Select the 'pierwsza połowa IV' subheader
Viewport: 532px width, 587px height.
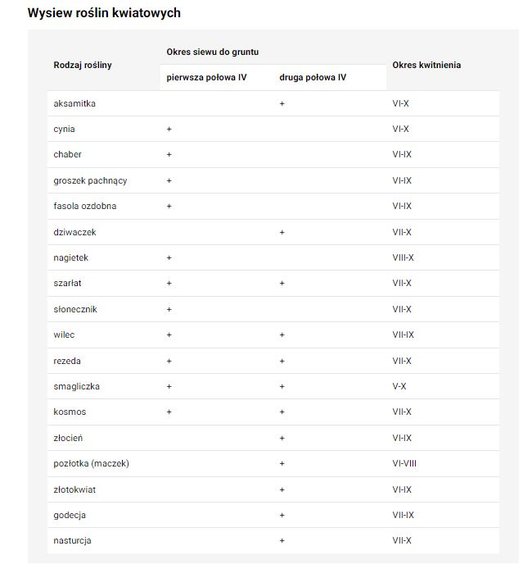point(206,77)
